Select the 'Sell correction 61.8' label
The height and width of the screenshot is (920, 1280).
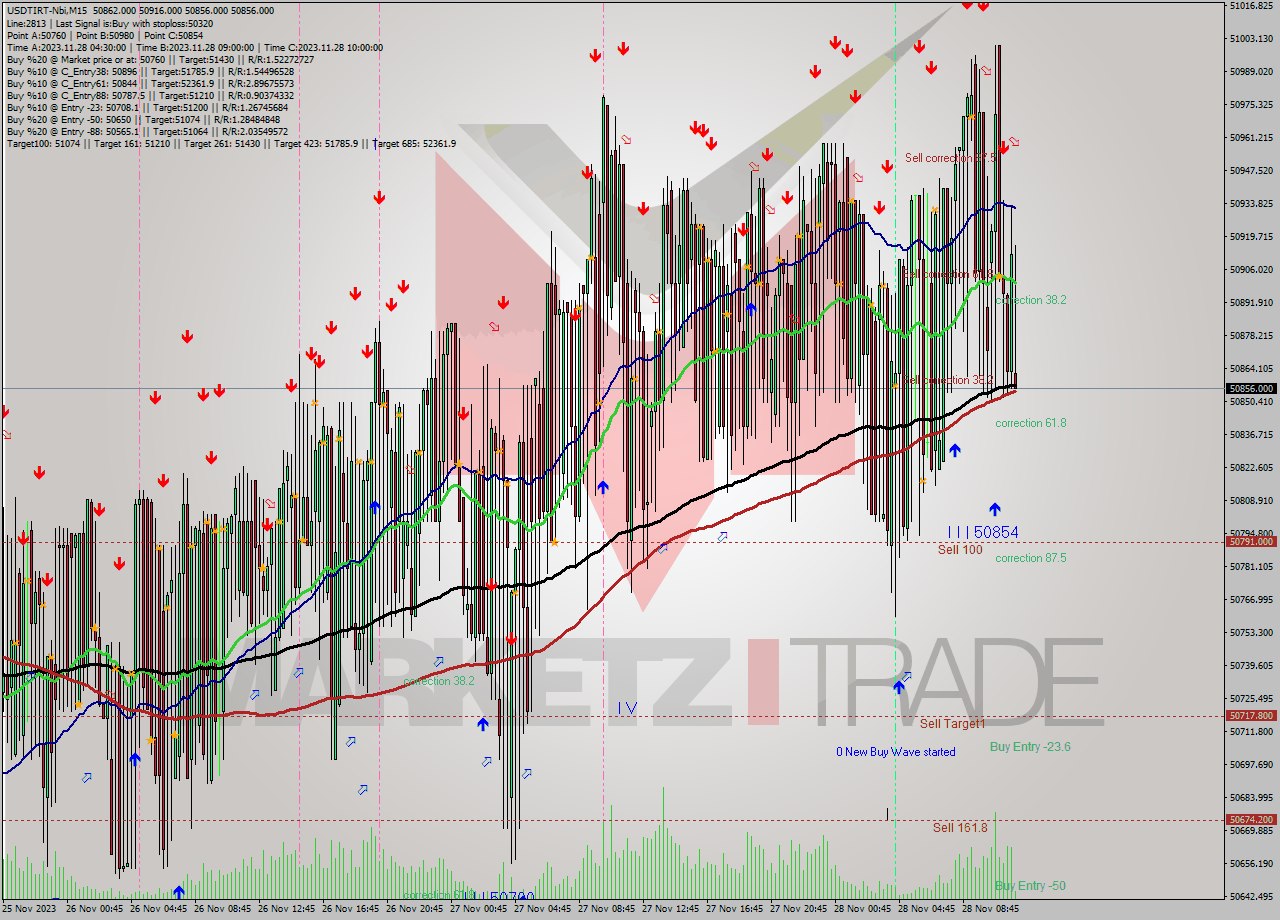(950, 273)
